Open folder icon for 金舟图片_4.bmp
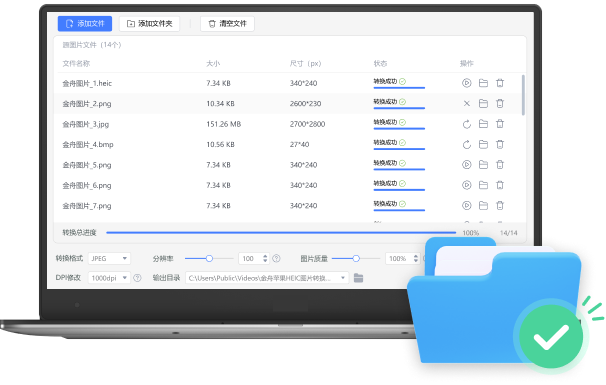This screenshot has height=385, width=606. pos(483,144)
